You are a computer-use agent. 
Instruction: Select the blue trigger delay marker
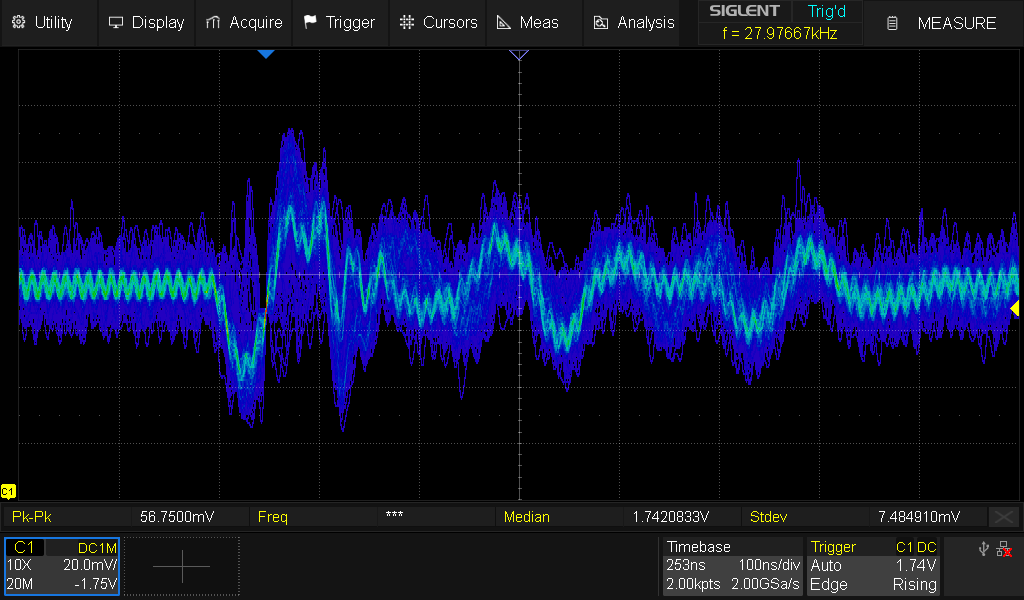coord(265,54)
